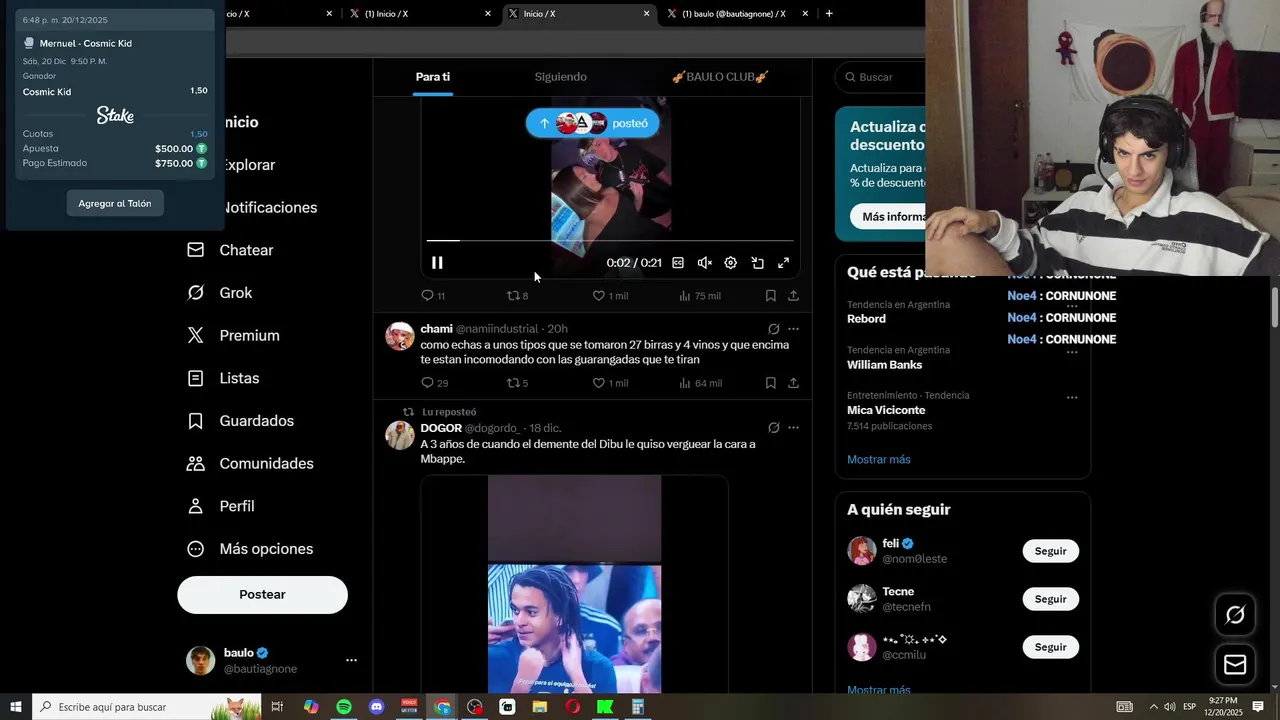Viewport: 1280px width, 720px height.
Task: Open a new browser tab
Action: [x=829, y=14]
